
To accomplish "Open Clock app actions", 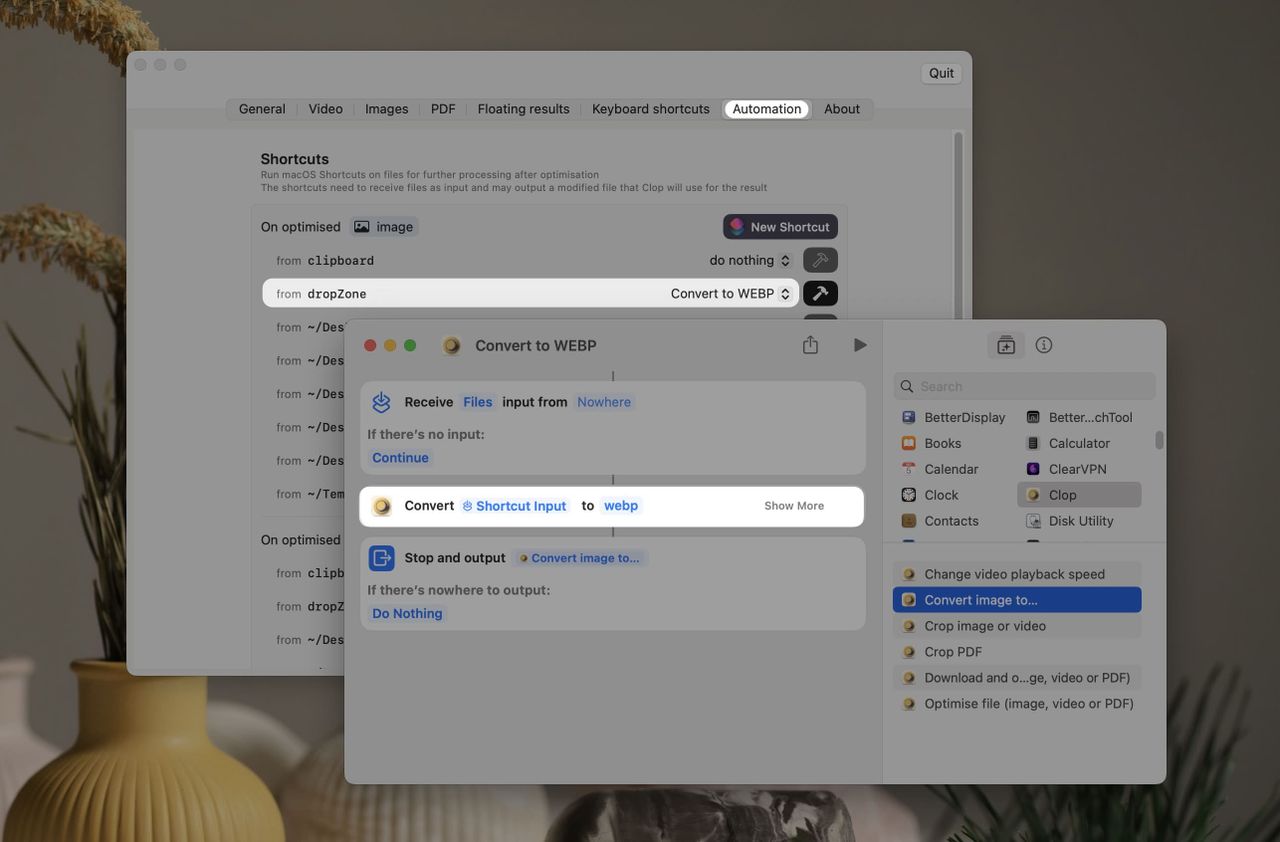I will click(941, 493).
